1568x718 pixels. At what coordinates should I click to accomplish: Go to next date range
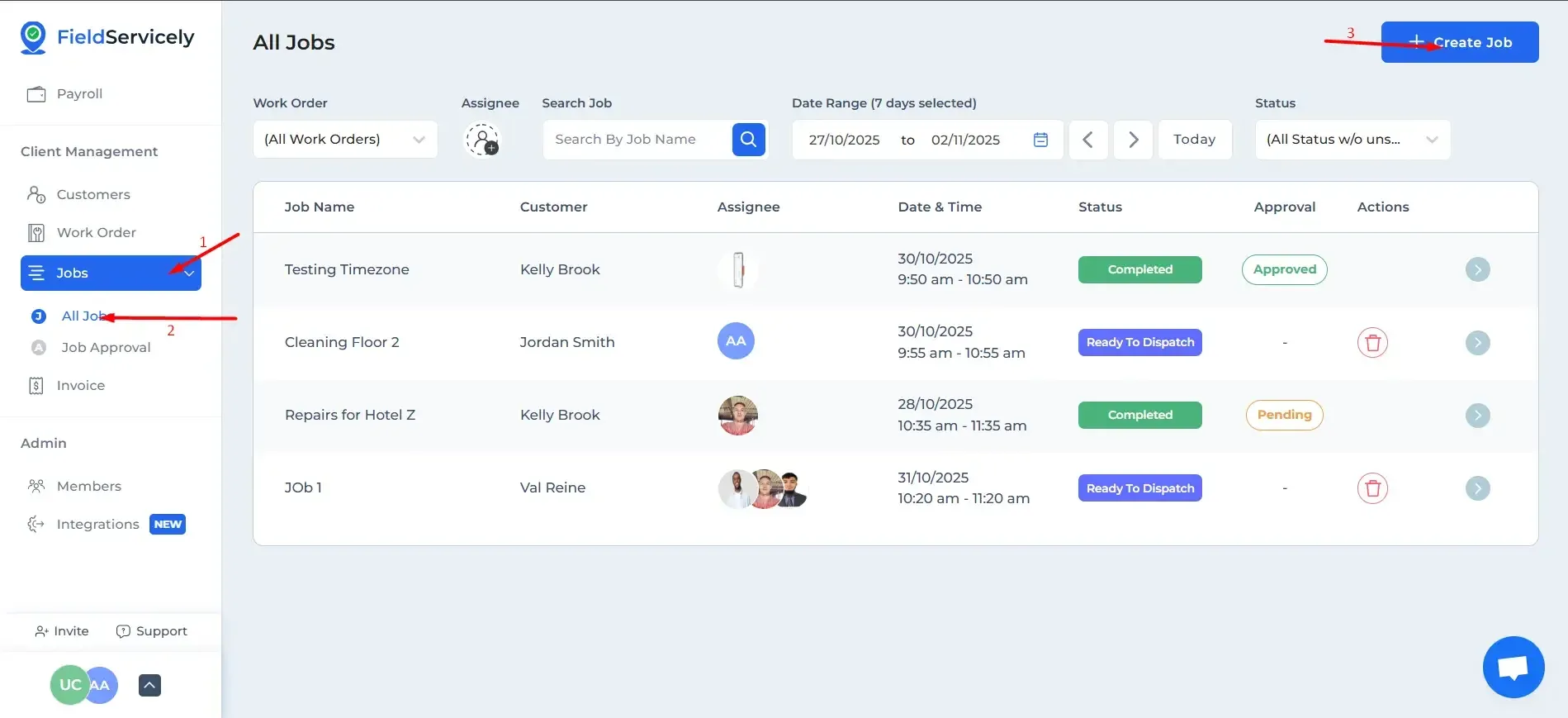tap(1133, 140)
